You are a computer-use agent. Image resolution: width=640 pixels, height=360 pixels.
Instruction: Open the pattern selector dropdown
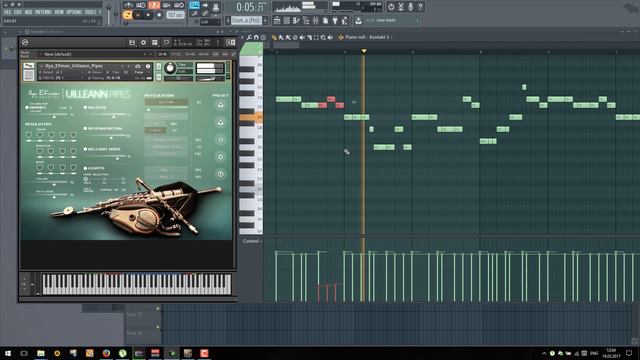(246, 20)
